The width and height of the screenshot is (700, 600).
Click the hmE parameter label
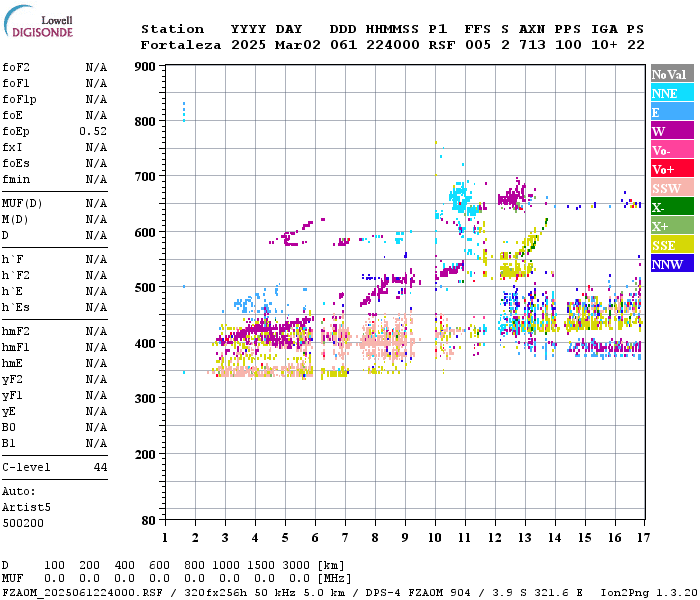[x=12, y=363]
